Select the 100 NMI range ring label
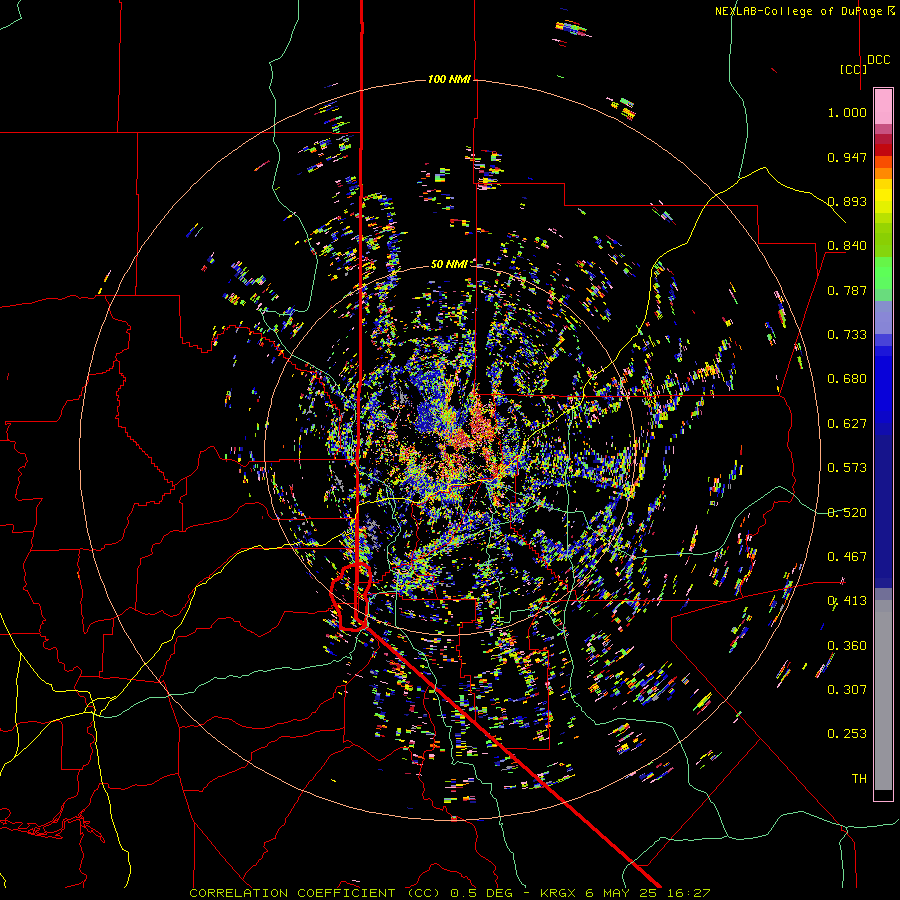The width and height of the screenshot is (900, 900). click(x=449, y=79)
